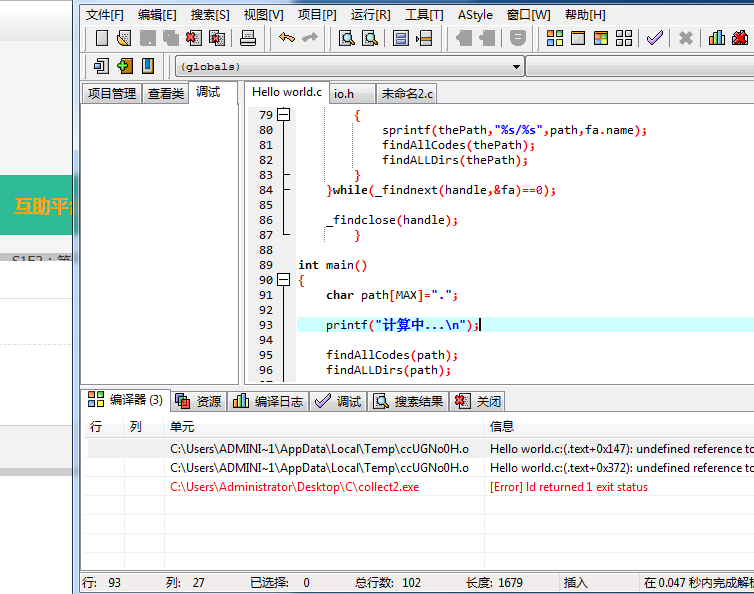This screenshot has height=594, width=754.
Task: Open the 编辑[E] menu
Action: coord(157,15)
